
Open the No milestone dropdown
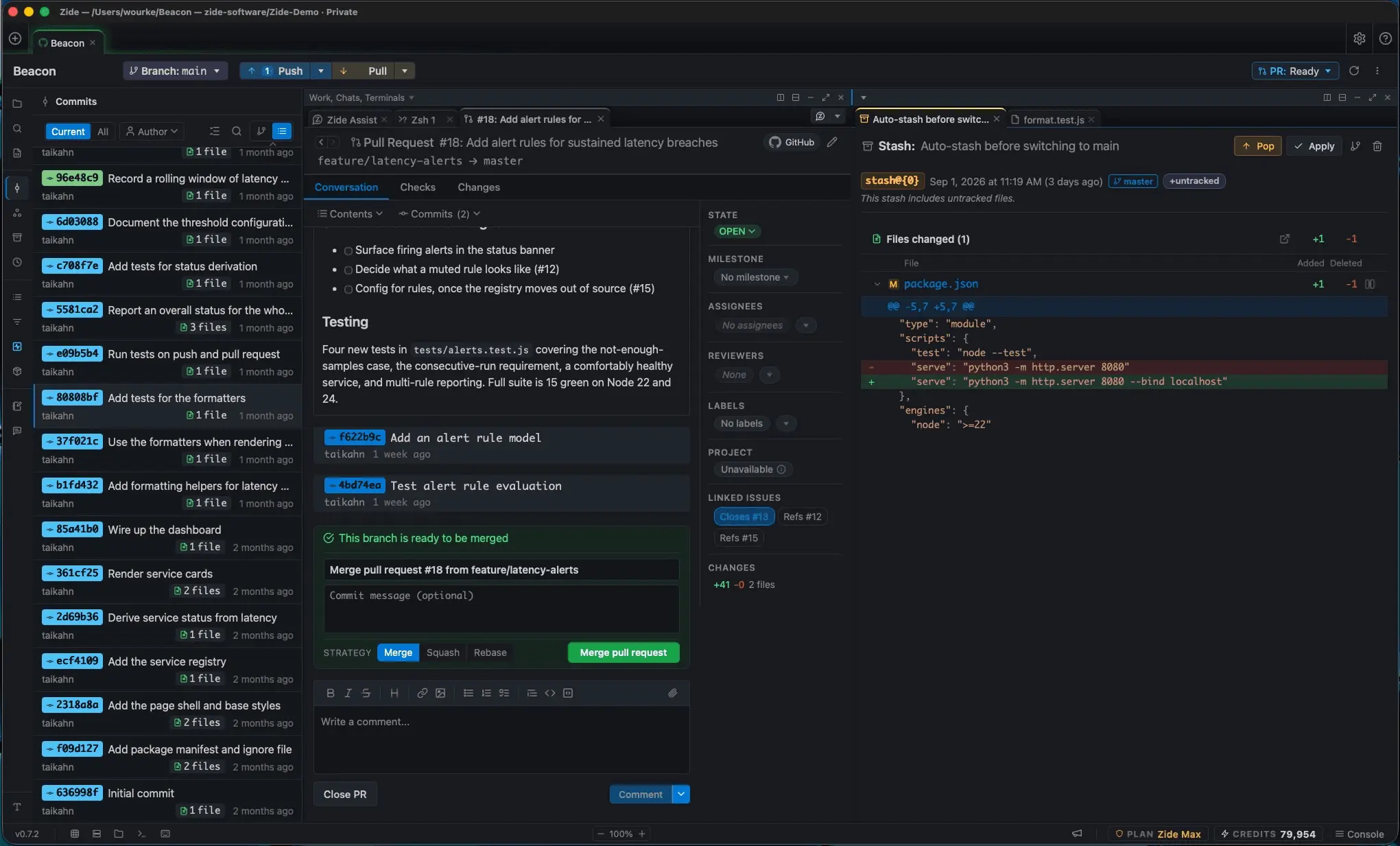pyautogui.click(x=754, y=277)
